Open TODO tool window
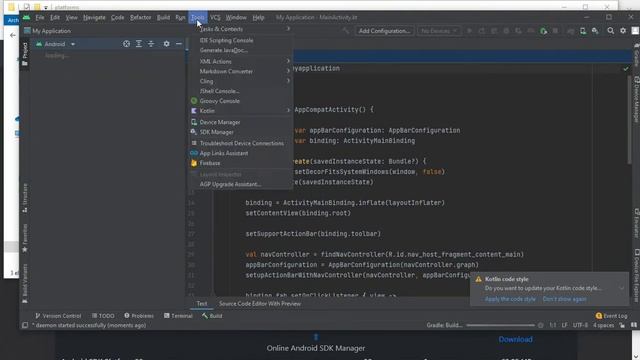The image size is (640, 360). 103,316
